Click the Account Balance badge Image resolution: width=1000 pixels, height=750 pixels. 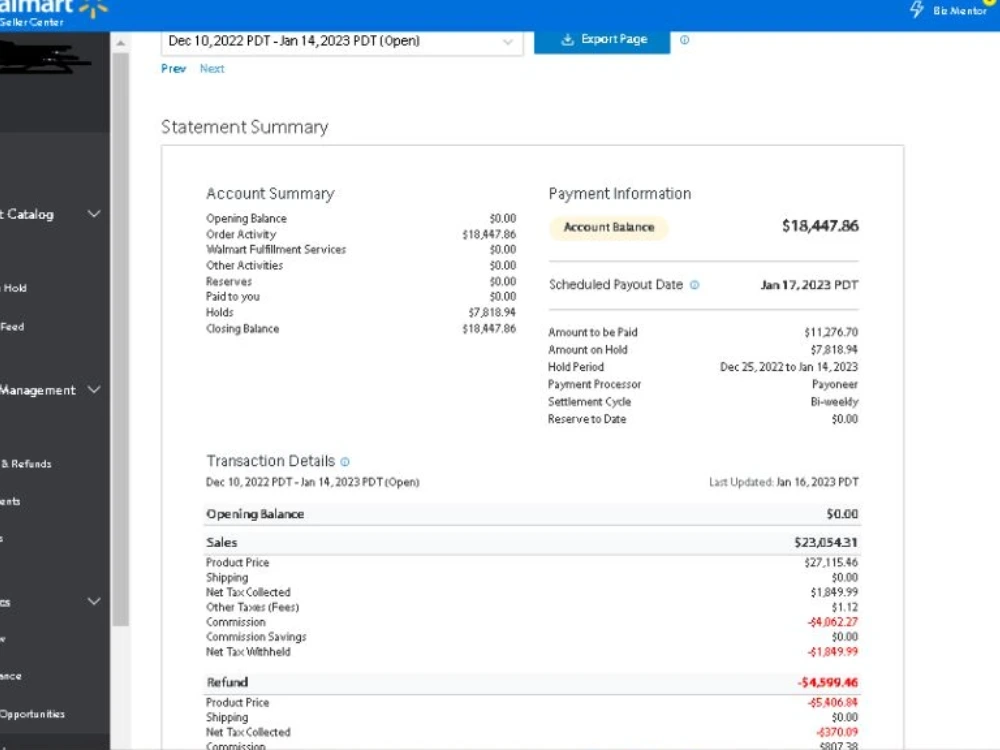tap(609, 227)
